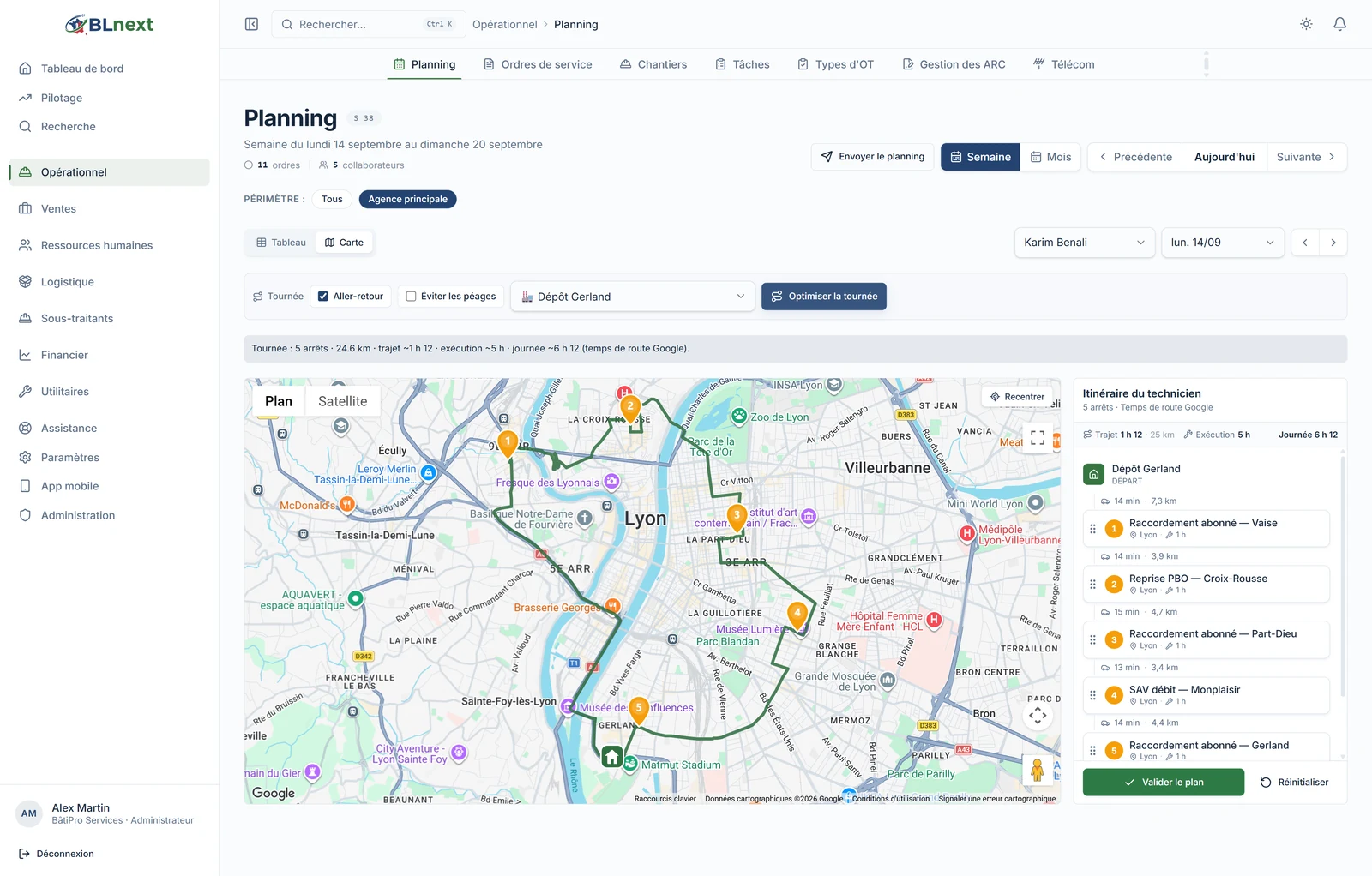Click the BLnext logo
The height and width of the screenshot is (876, 1372).
(110, 24)
